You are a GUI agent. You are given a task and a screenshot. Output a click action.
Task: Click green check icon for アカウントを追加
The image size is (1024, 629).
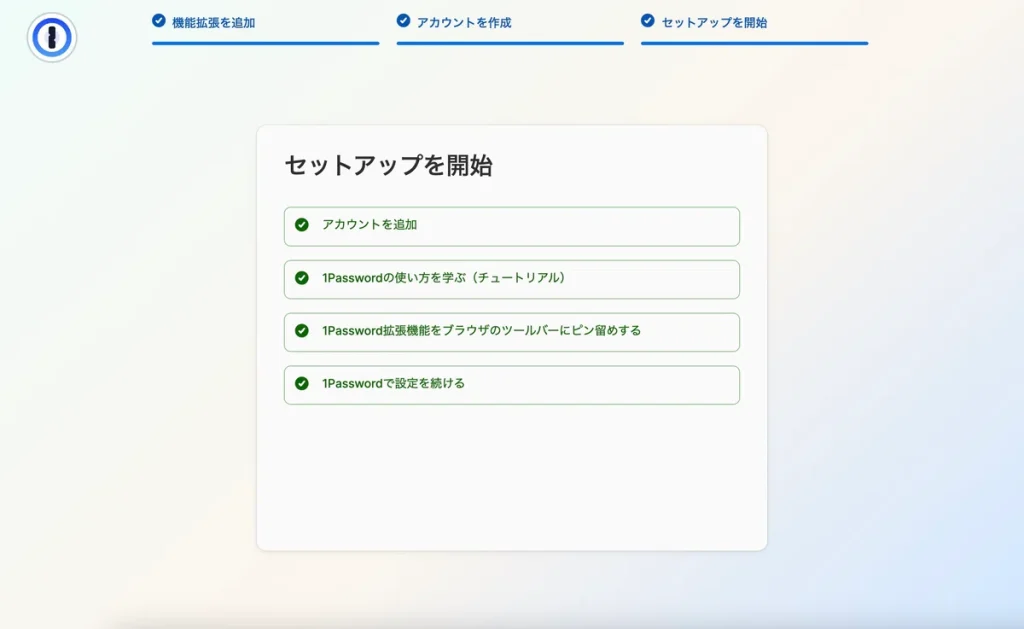[302, 225]
